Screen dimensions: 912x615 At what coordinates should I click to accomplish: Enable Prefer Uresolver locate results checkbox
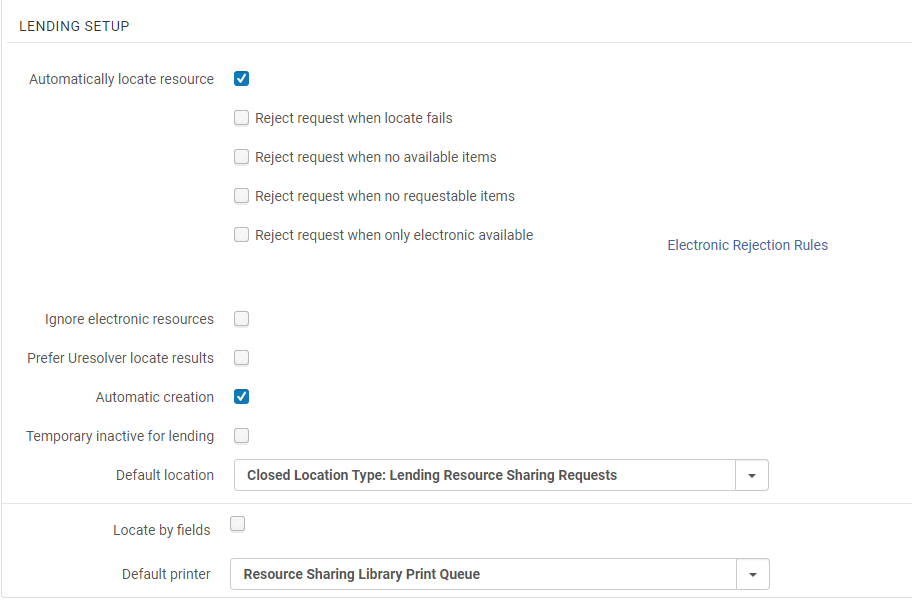tap(241, 358)
